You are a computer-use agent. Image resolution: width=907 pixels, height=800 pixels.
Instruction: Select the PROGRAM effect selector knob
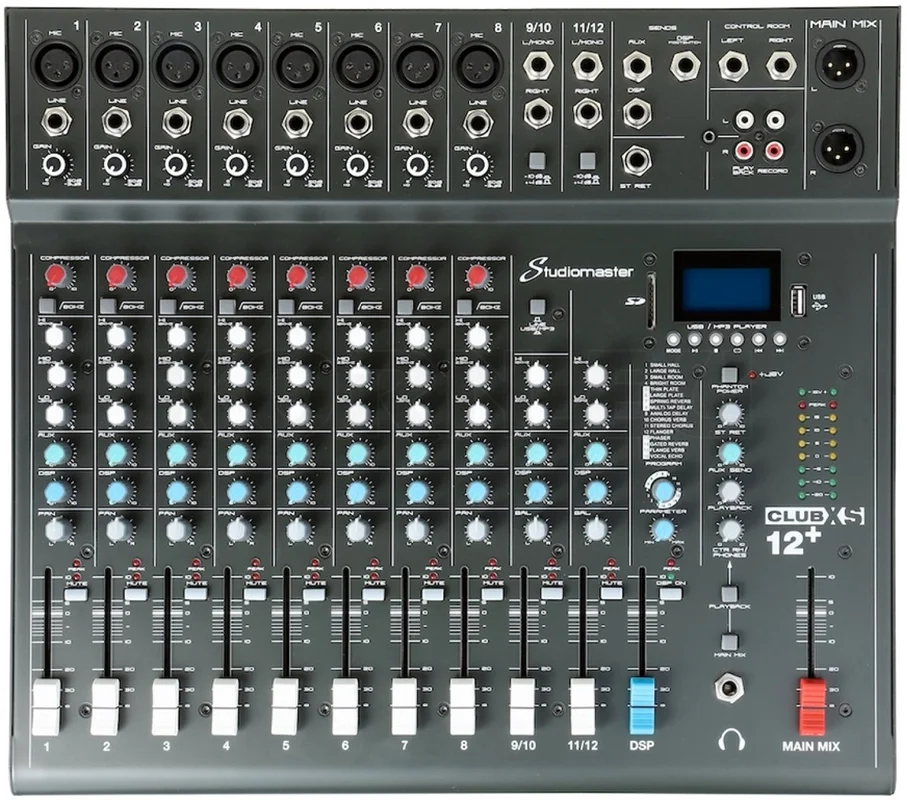point(663,491)
